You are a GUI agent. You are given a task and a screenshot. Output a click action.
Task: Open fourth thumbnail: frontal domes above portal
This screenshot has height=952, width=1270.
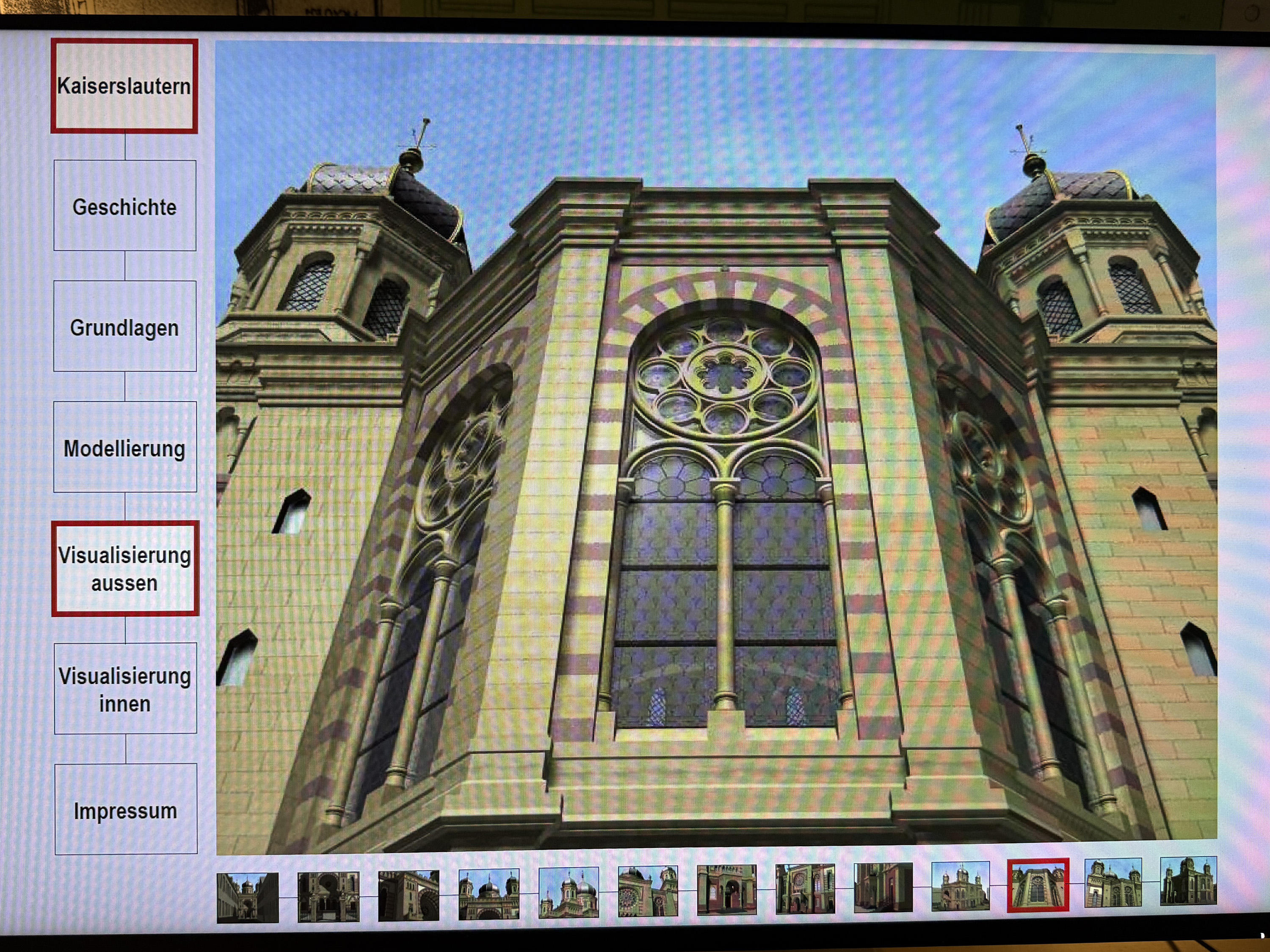click(489, 894)
